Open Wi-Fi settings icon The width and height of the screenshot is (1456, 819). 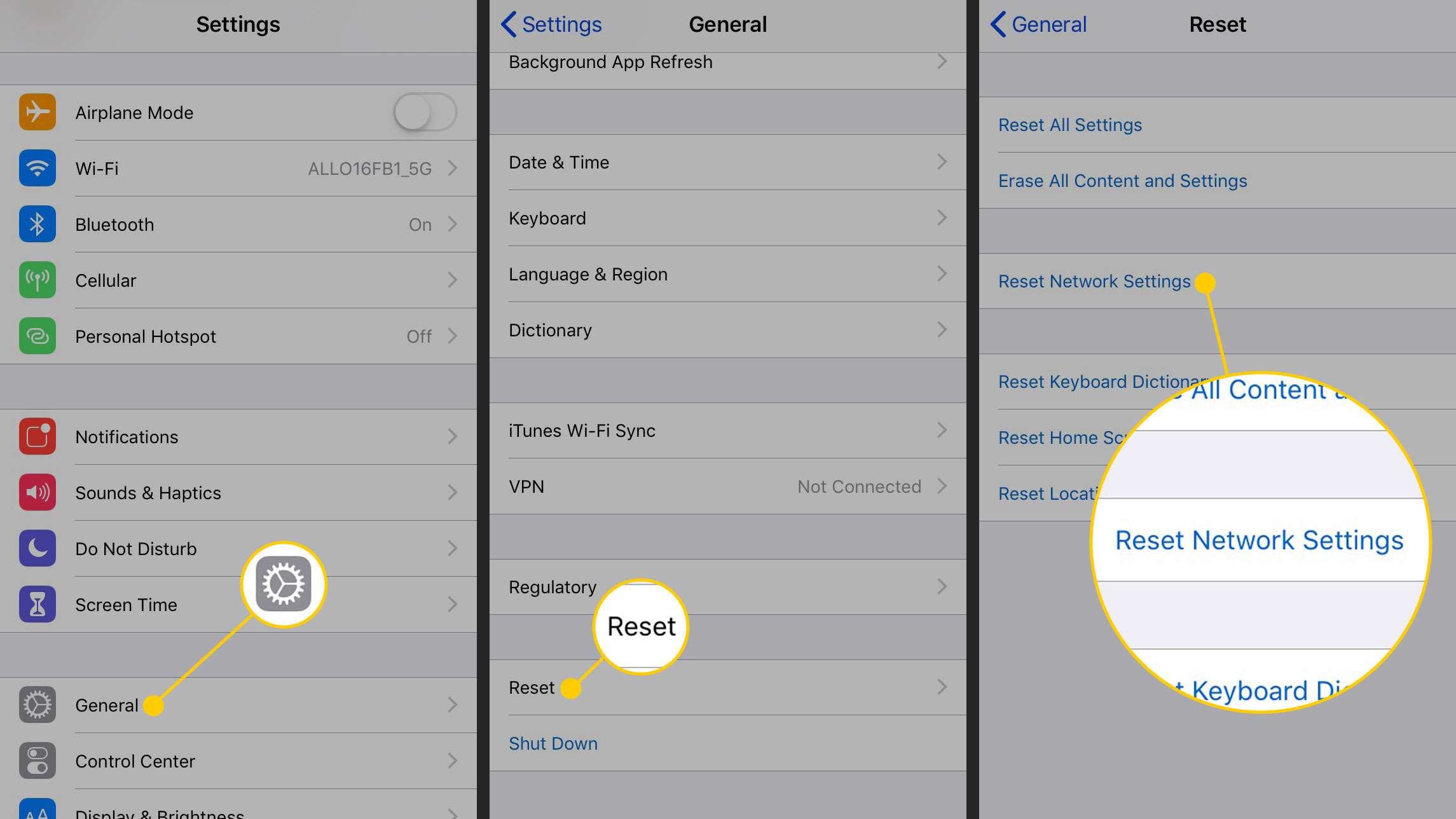pos(37,168)
